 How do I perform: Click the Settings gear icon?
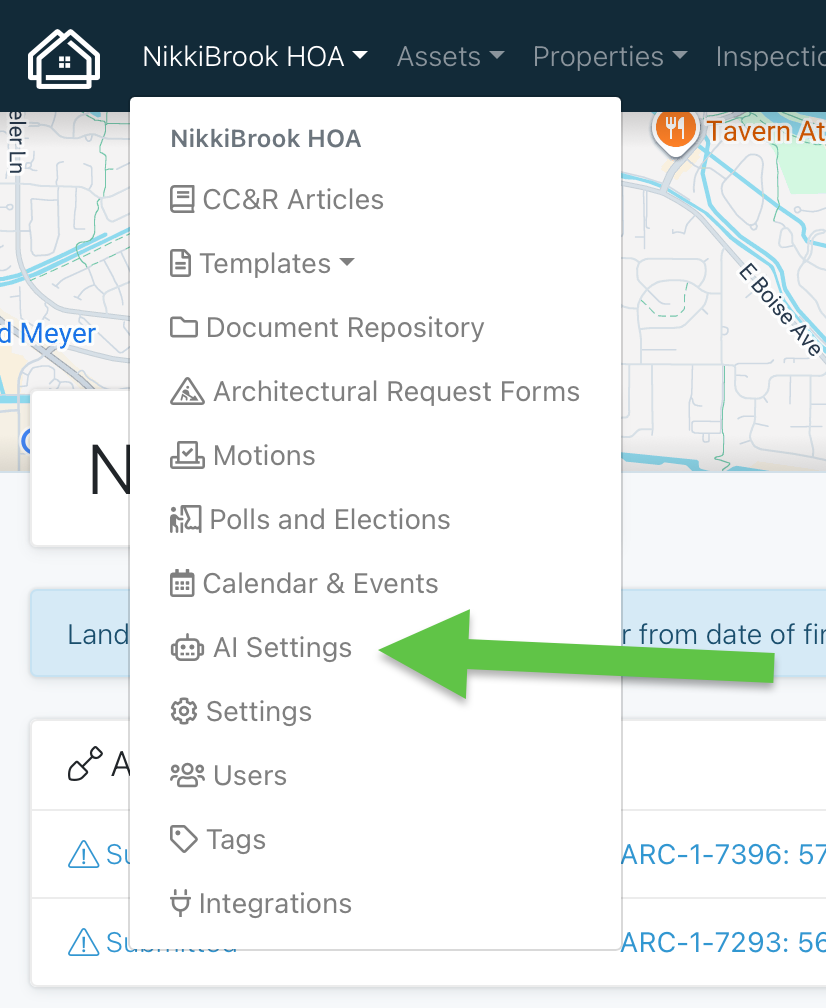tap(183, 712)
